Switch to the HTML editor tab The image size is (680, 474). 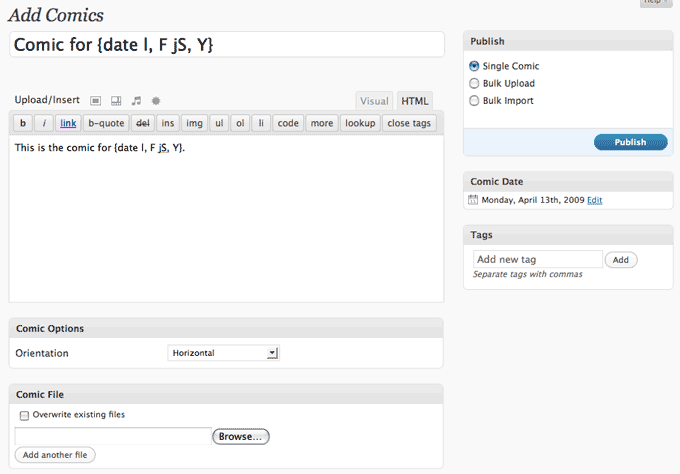[x=415, y=101]
